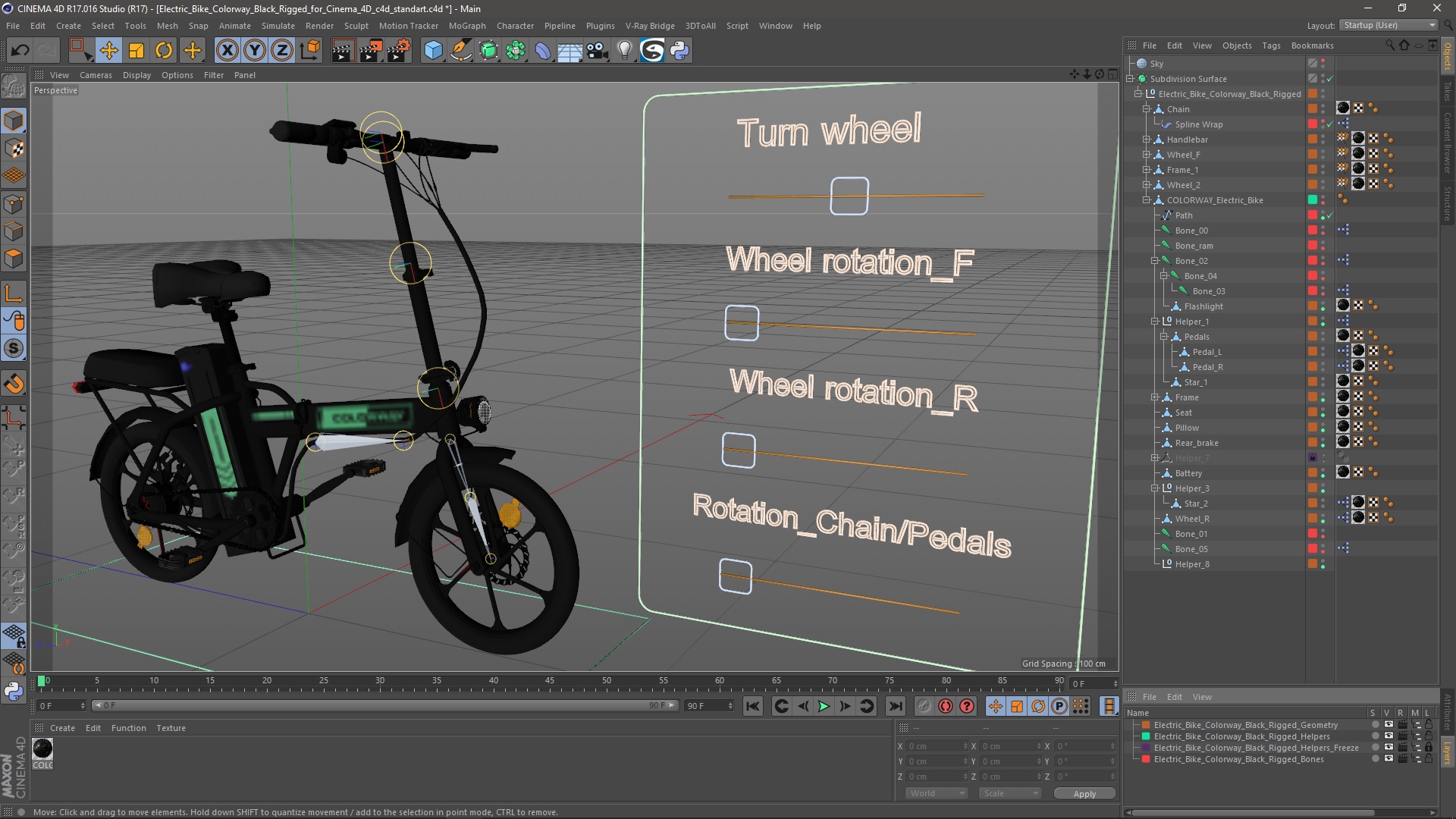This screenshot has height=819, width=1456.
Task: Open the Objects side tab
Action: pyautogui.click(x=1447, y=57)
